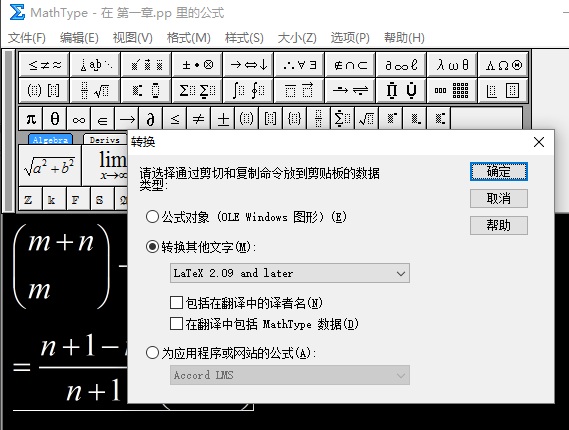Open the logical symbols palette (∴∀∃)

point(299,65)
